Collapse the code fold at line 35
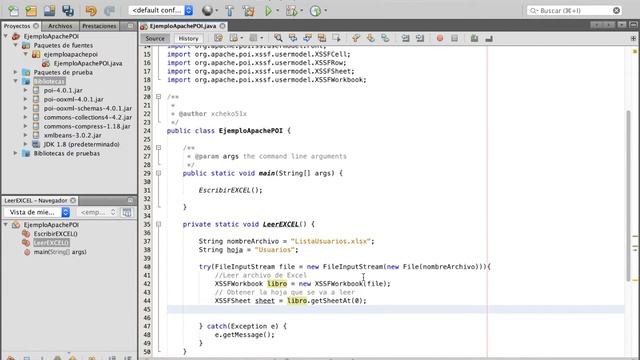This screenshot has width=640, height=360. (x=158, y=224)
